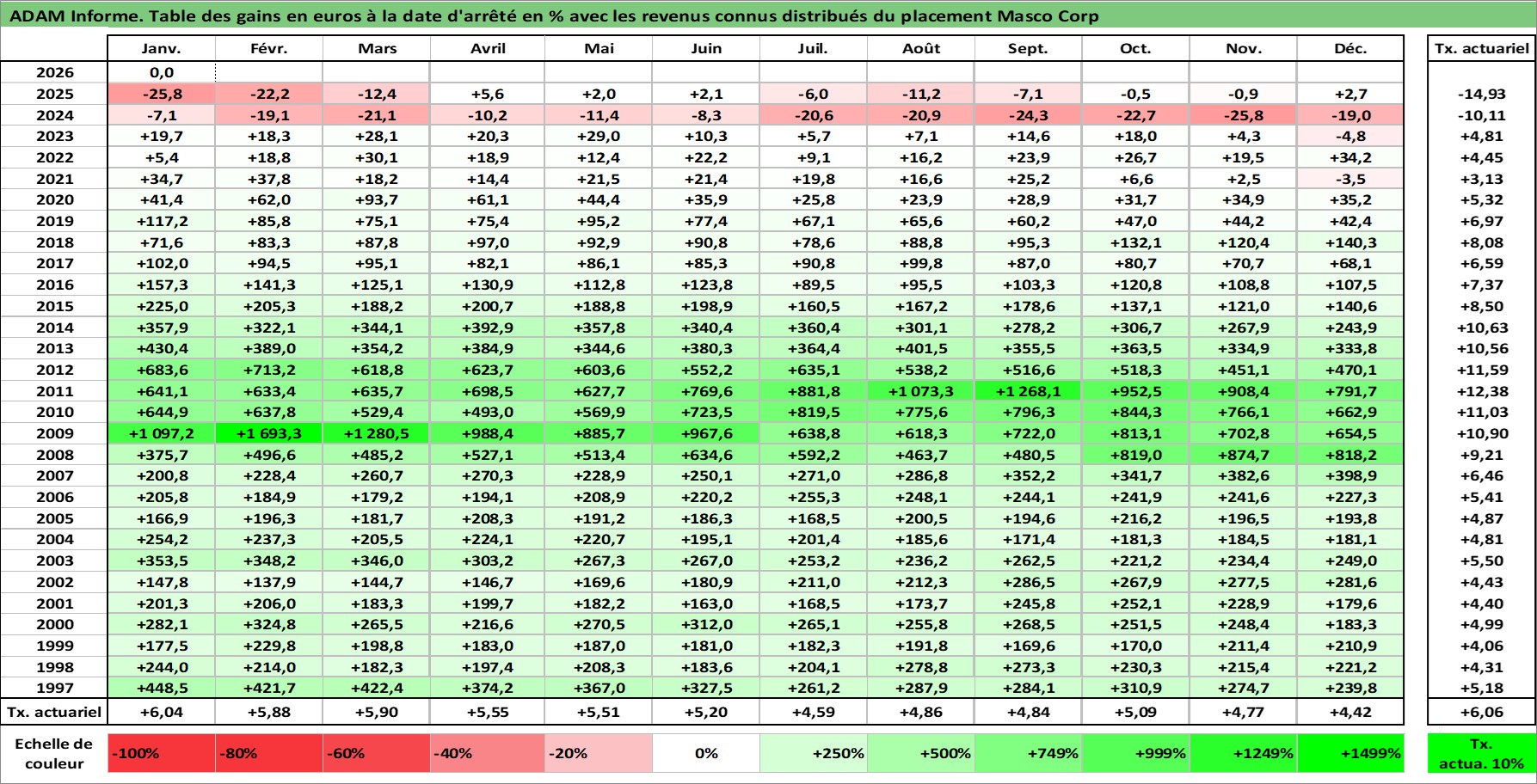The image size is (1537, 784).
Task: Select the Juil. column header
Action: (814, 48)
